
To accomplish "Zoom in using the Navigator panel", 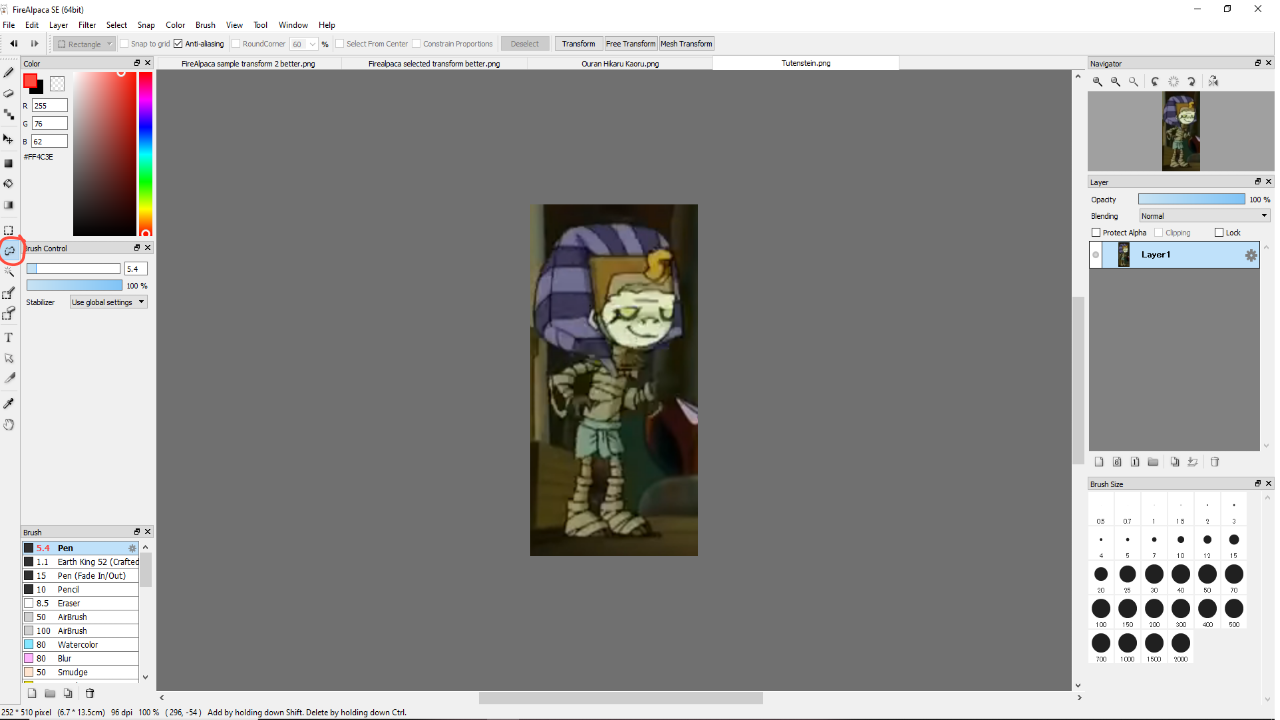I will [x=1097, y=82].
